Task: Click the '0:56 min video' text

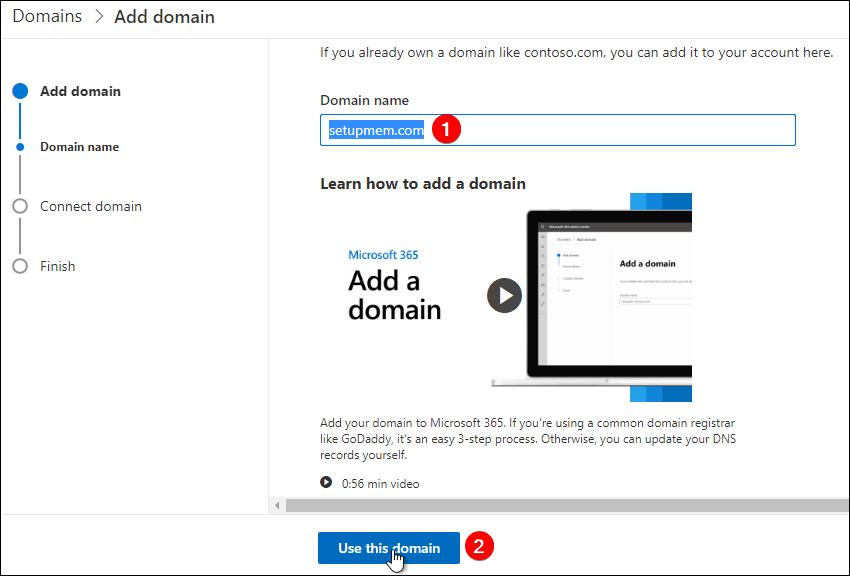Action: point(381,483)
